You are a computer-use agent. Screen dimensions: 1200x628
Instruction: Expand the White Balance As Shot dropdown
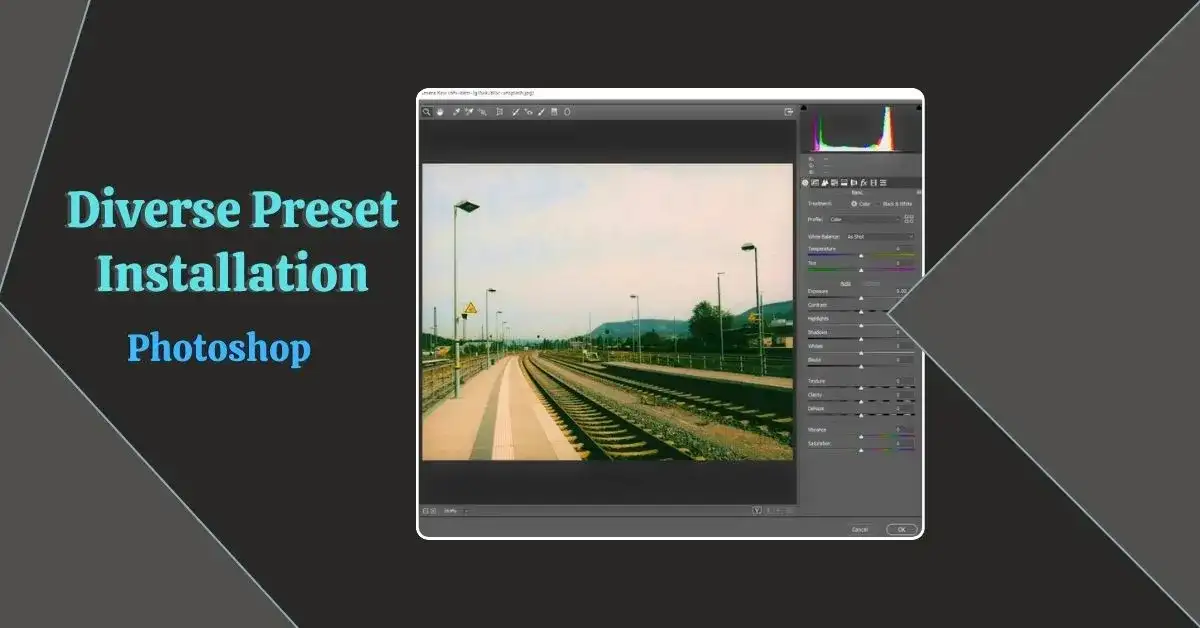point(879,237)
